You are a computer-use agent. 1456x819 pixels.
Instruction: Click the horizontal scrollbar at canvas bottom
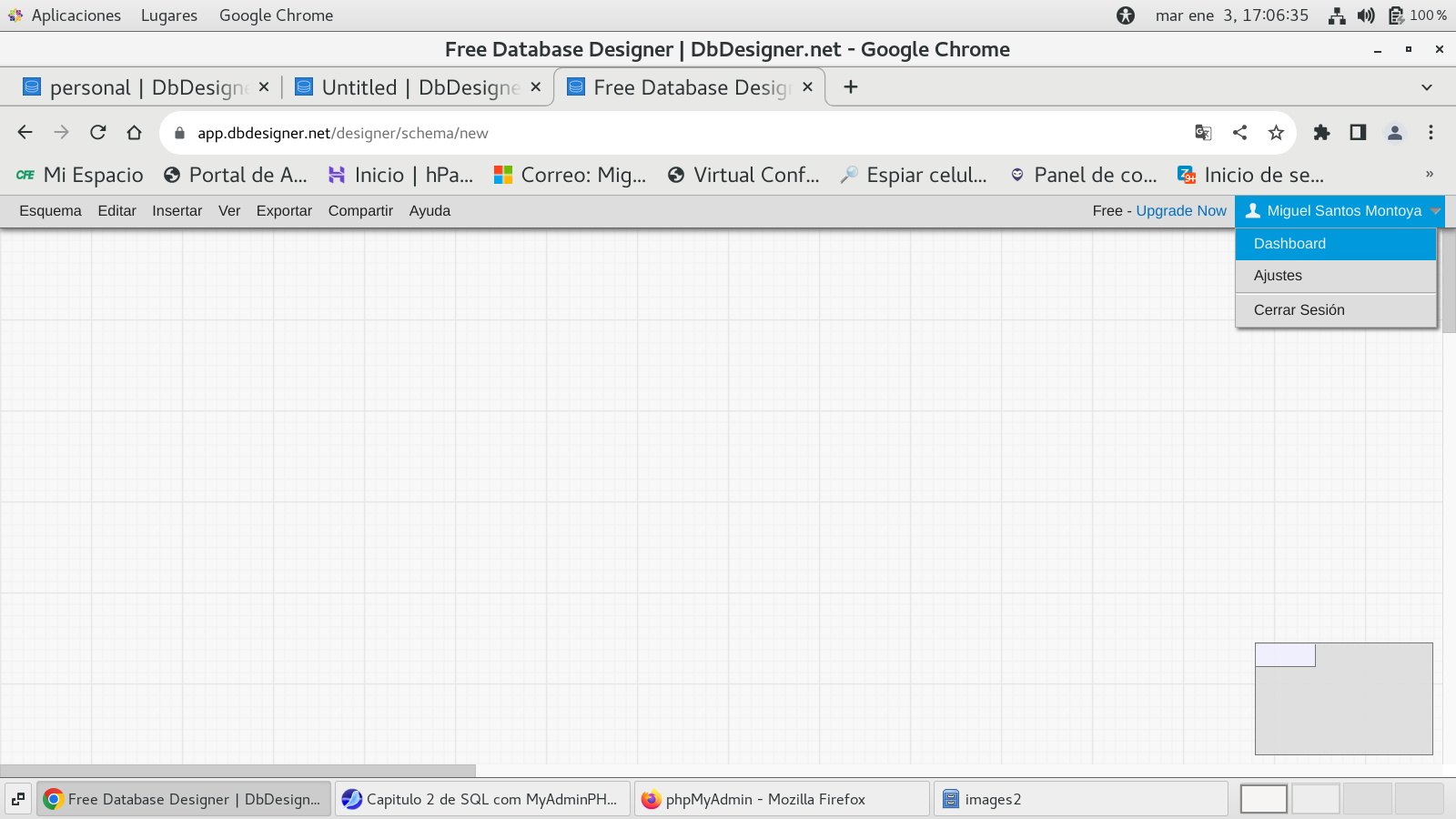click(x=238, y=771)
